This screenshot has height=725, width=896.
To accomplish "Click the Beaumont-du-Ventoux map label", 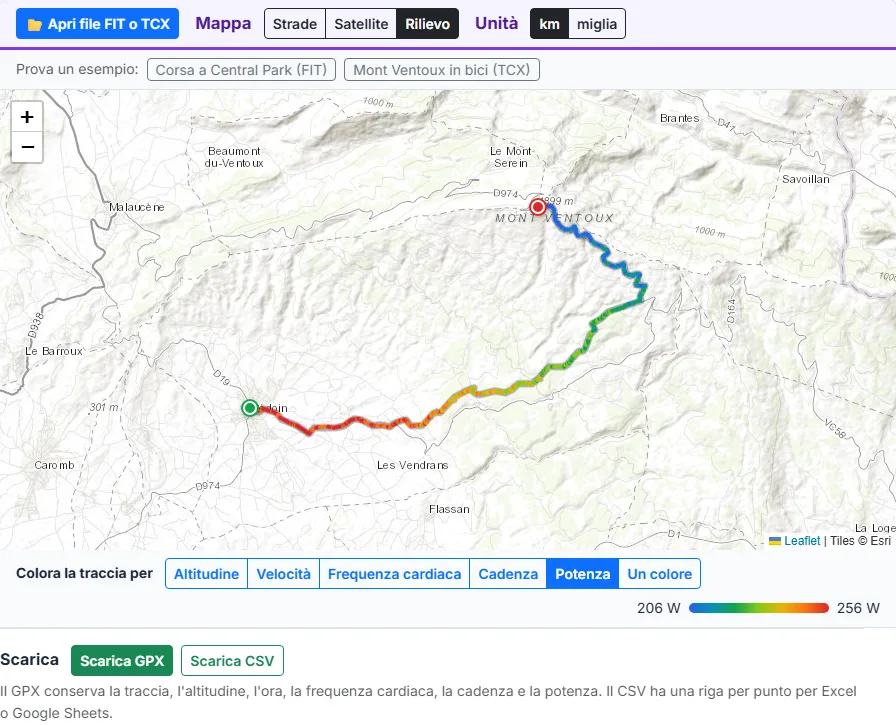I will point(234,157).
